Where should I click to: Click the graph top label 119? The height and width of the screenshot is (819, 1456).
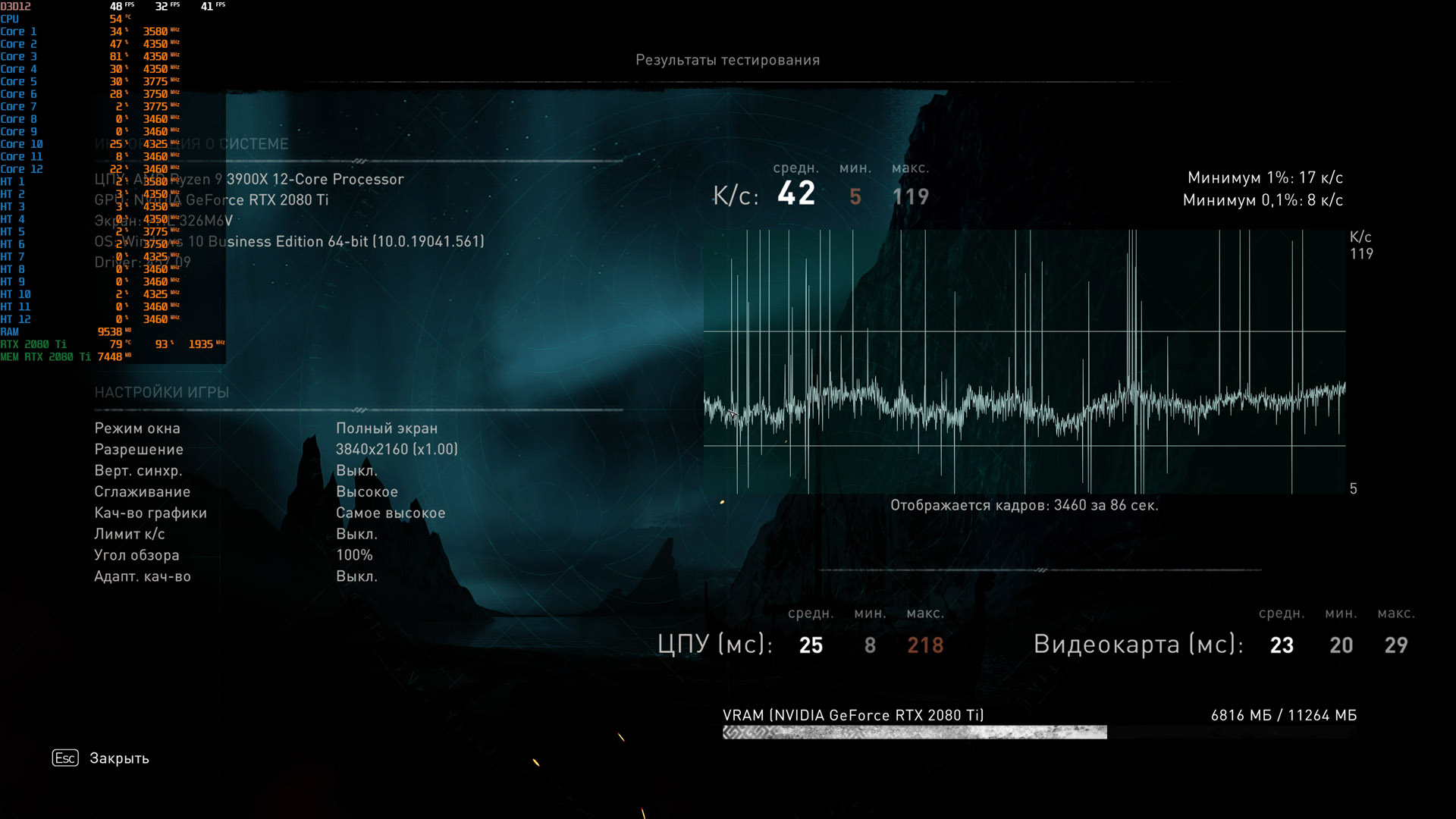(1361, 254)
